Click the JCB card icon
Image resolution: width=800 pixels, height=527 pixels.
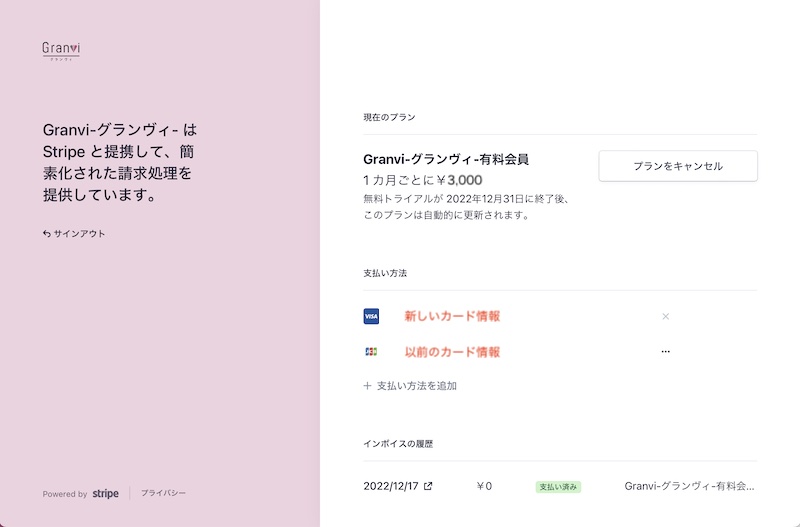(371, 352)
